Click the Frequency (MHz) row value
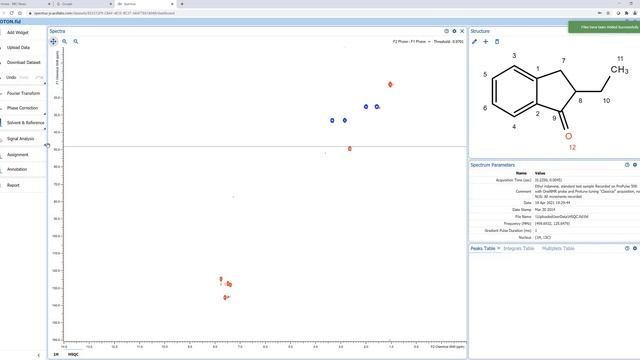The width and height of the screenshot is (640, 360). pos(552,224)
